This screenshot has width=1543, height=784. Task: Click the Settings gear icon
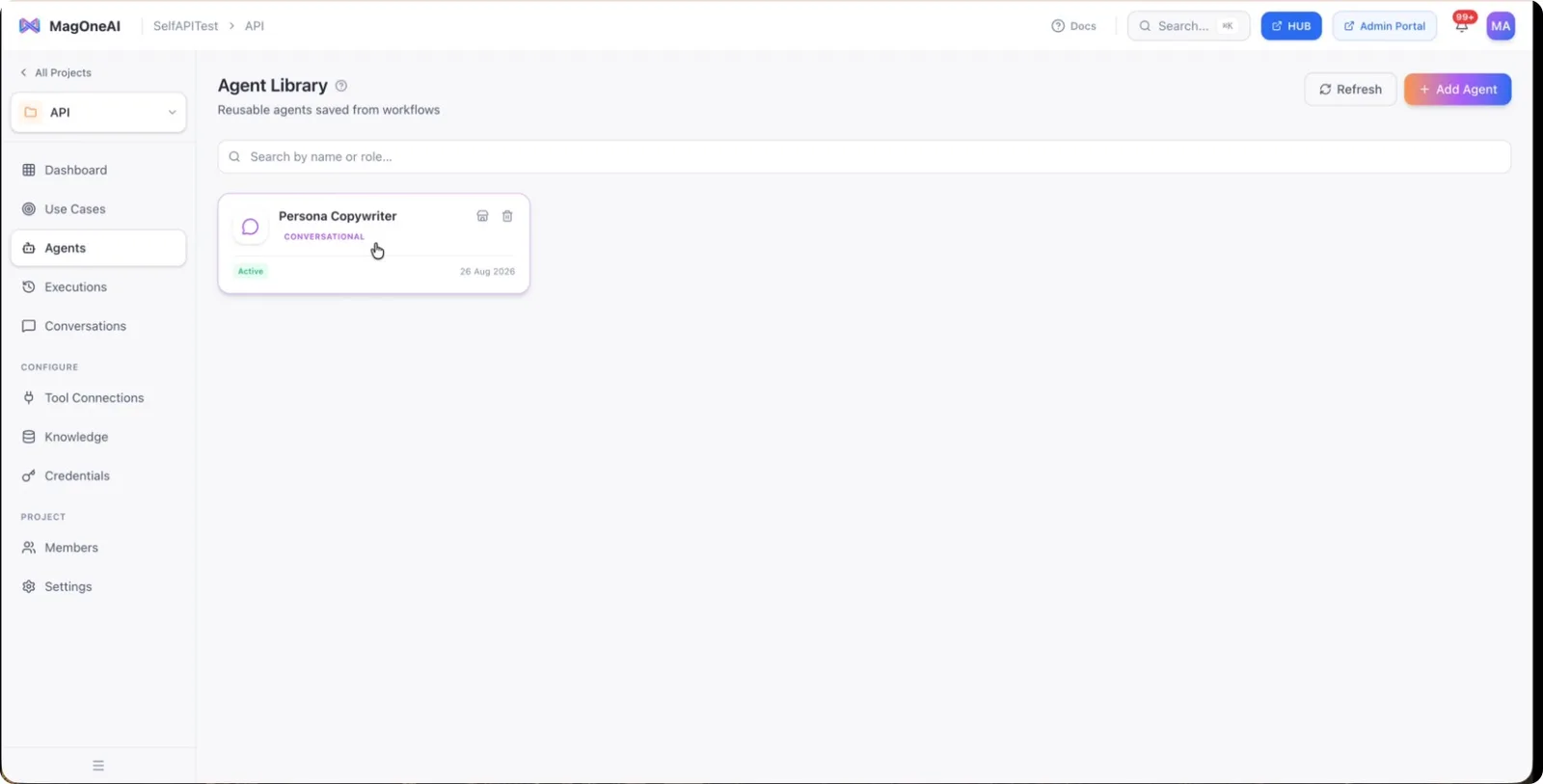pyautogui.click(x=29, y=586)
